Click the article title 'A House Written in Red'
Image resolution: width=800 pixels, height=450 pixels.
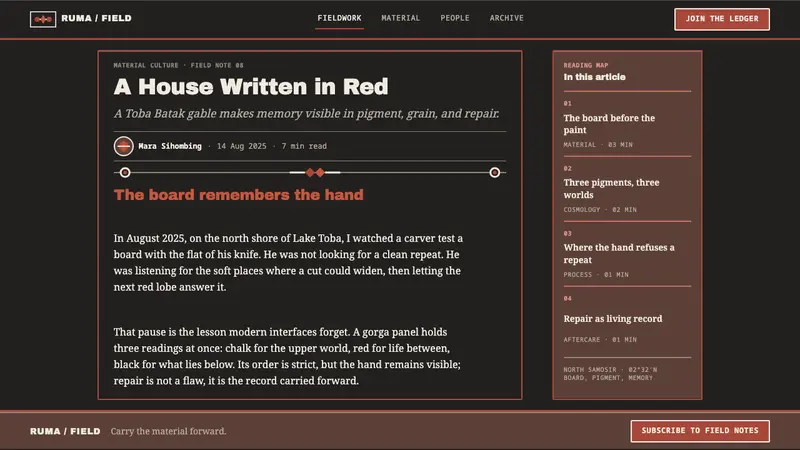click(251, 87)
